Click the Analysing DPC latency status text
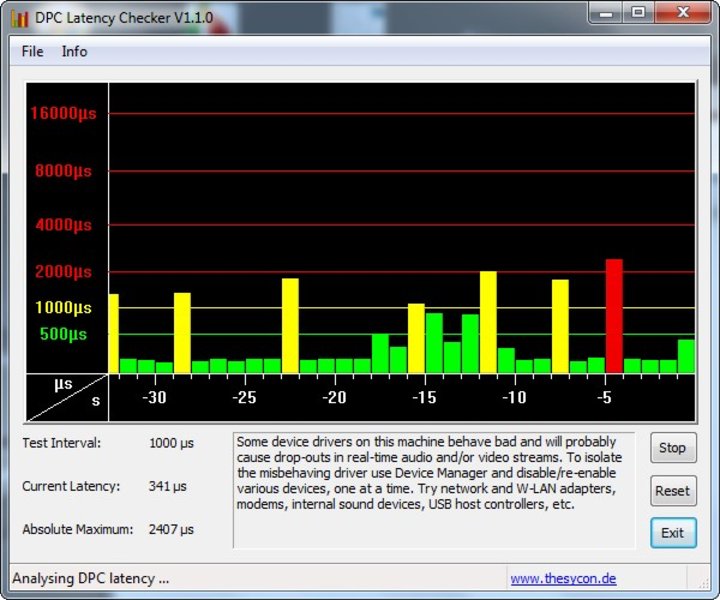 point(91,578)
